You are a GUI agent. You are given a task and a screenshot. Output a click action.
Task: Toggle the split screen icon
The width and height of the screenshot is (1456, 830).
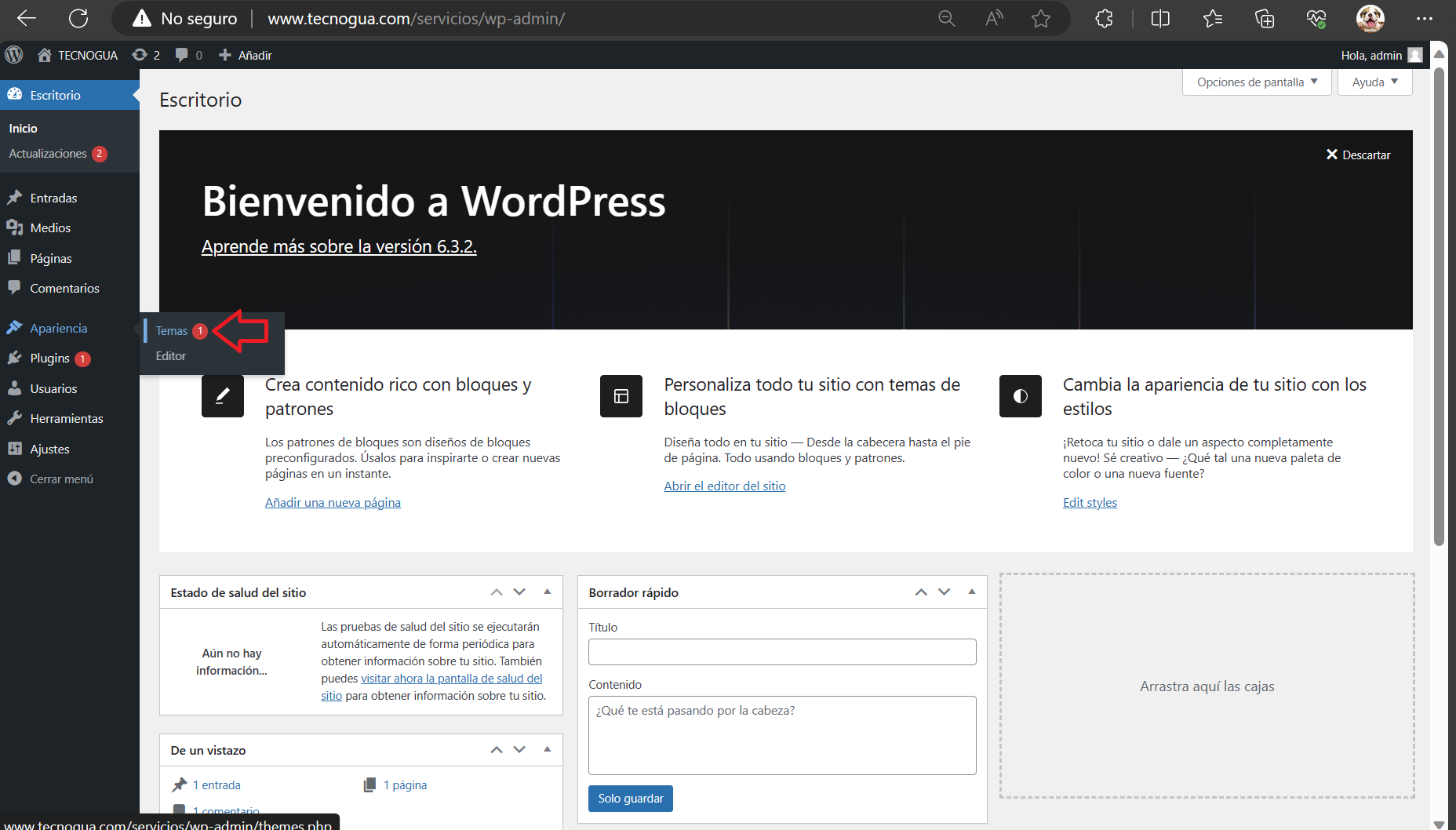(1160, 19)
